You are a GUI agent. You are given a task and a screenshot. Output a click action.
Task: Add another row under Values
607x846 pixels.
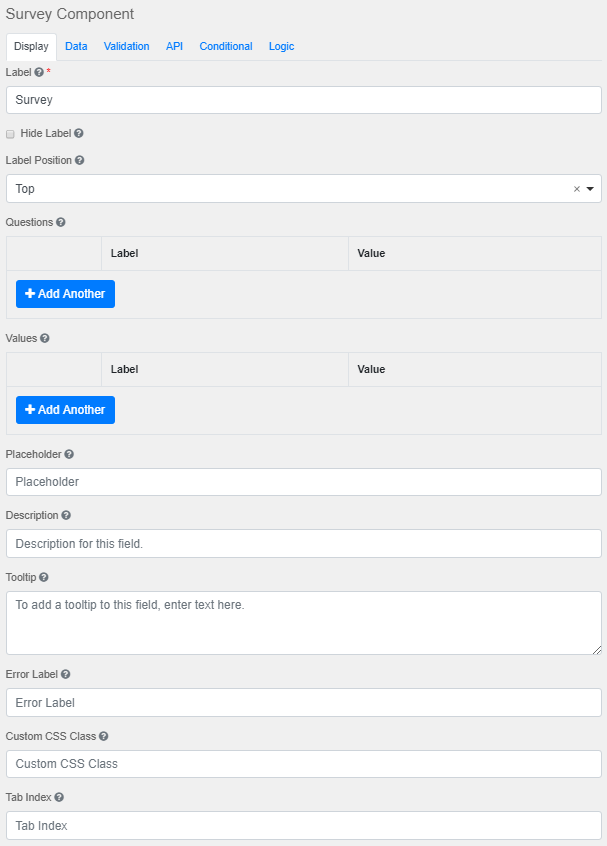pyautogui.click(x=65, y=410)
